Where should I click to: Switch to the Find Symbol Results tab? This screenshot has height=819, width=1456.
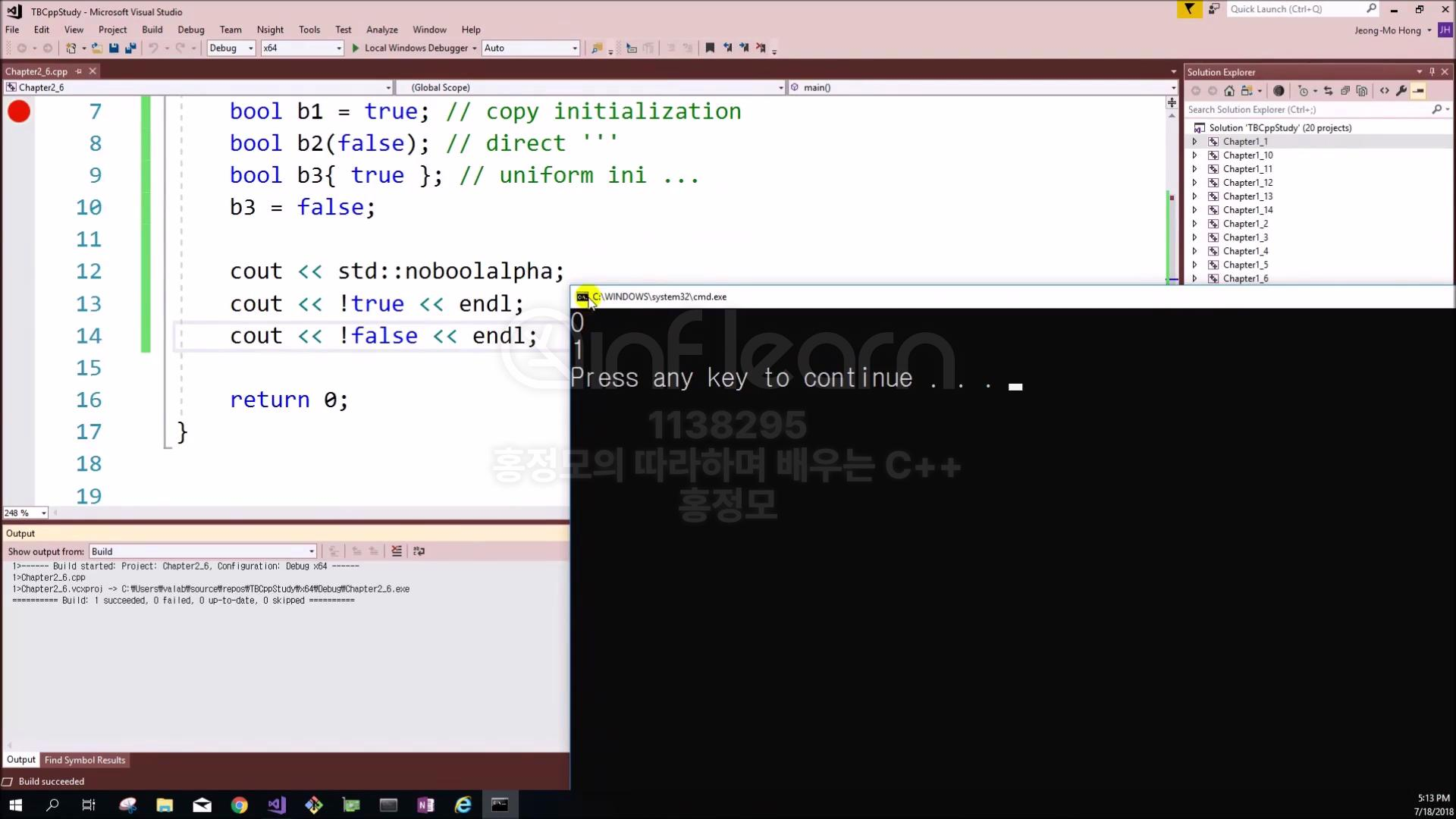tap(85, 760)
